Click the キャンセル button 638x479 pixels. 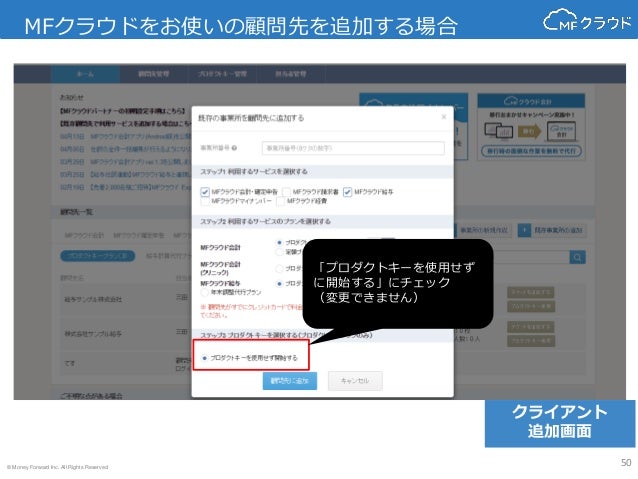(355, 381)
